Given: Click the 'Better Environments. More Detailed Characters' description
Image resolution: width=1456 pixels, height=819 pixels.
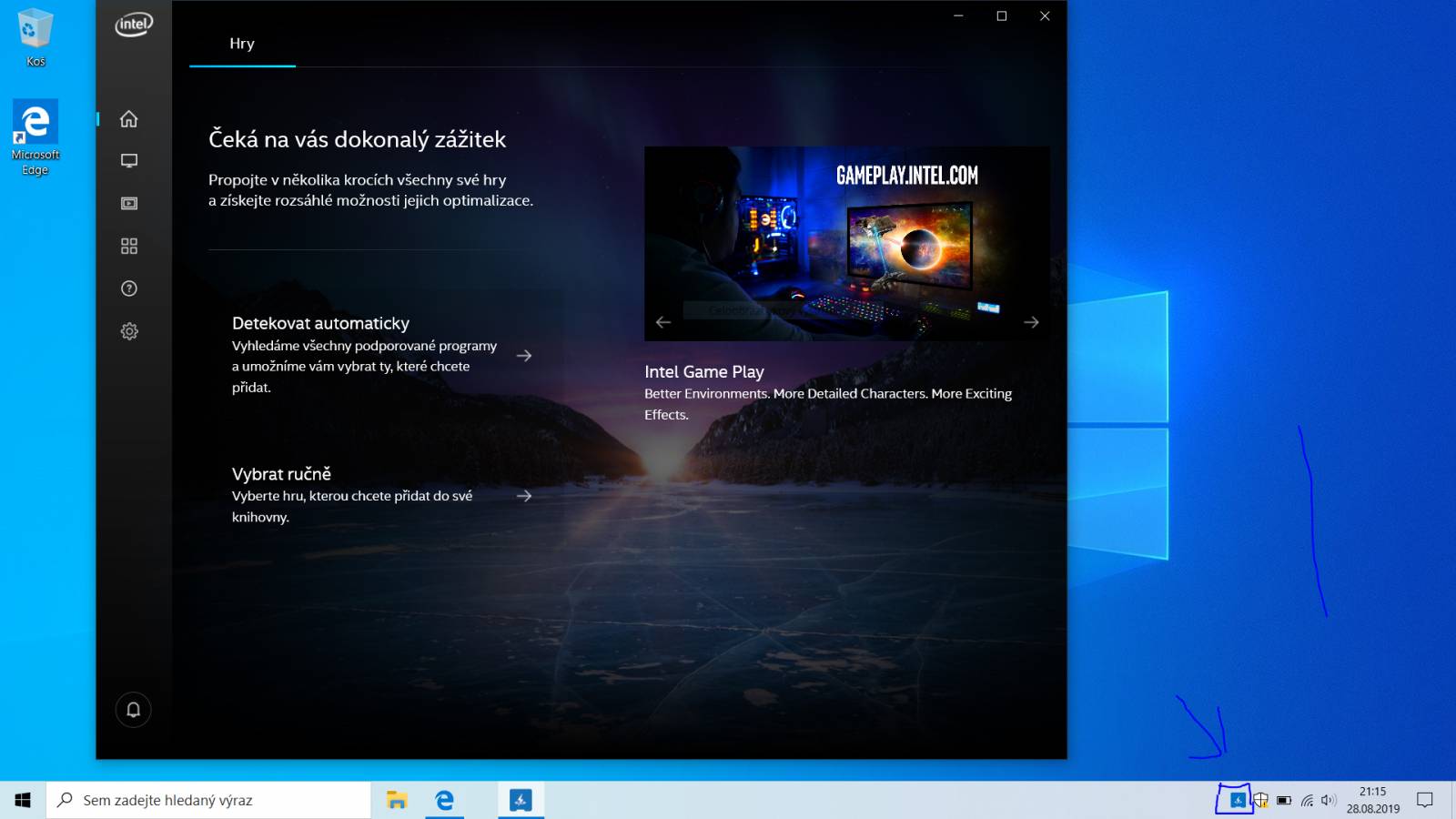Looking at the screenshot, I should click(828, 404).
